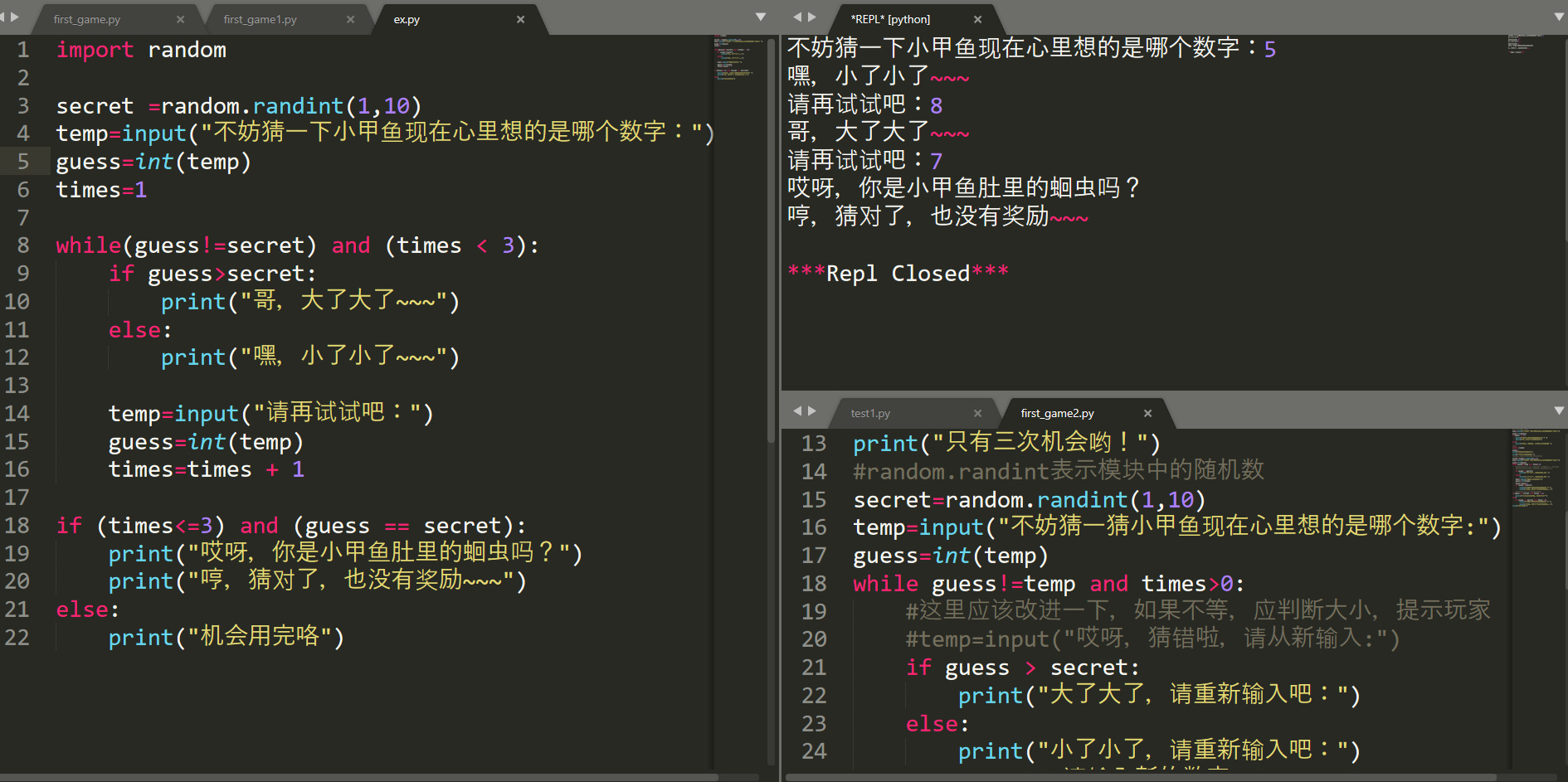Click the first_game2.py horizontal scrollbar
The image size is (1568, 782).
(x=1141, y=777)
